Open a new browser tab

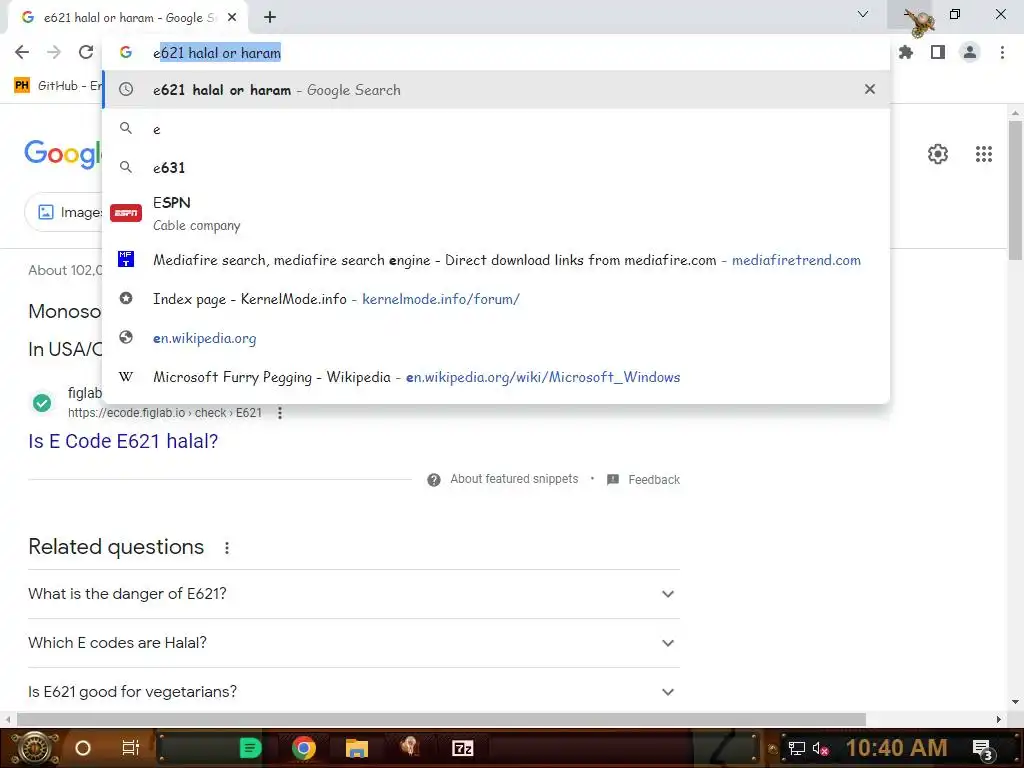[270, 18]
